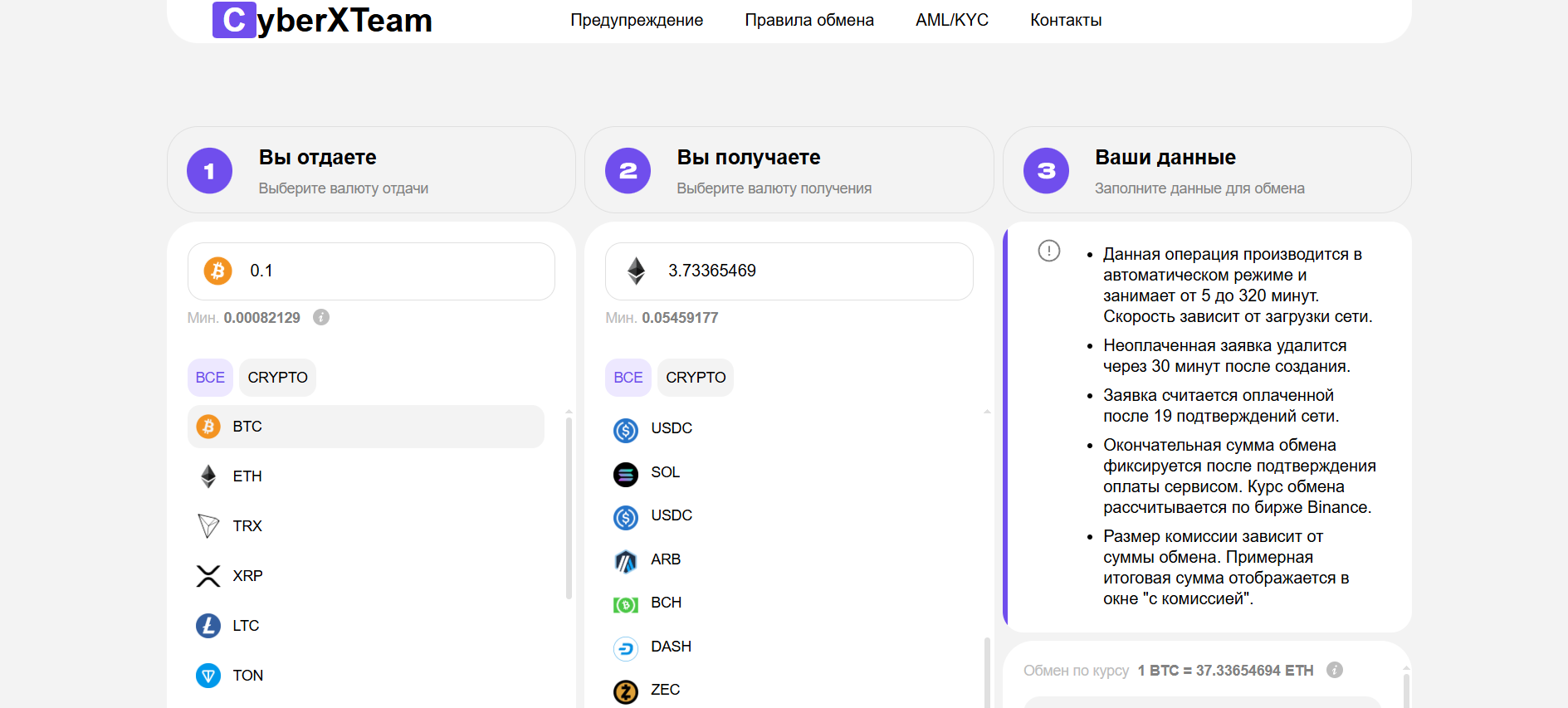This screenshot has height=708, width=1568.
Task: Choose the ETH diamond icon in the give list
Action: (208, 476)
